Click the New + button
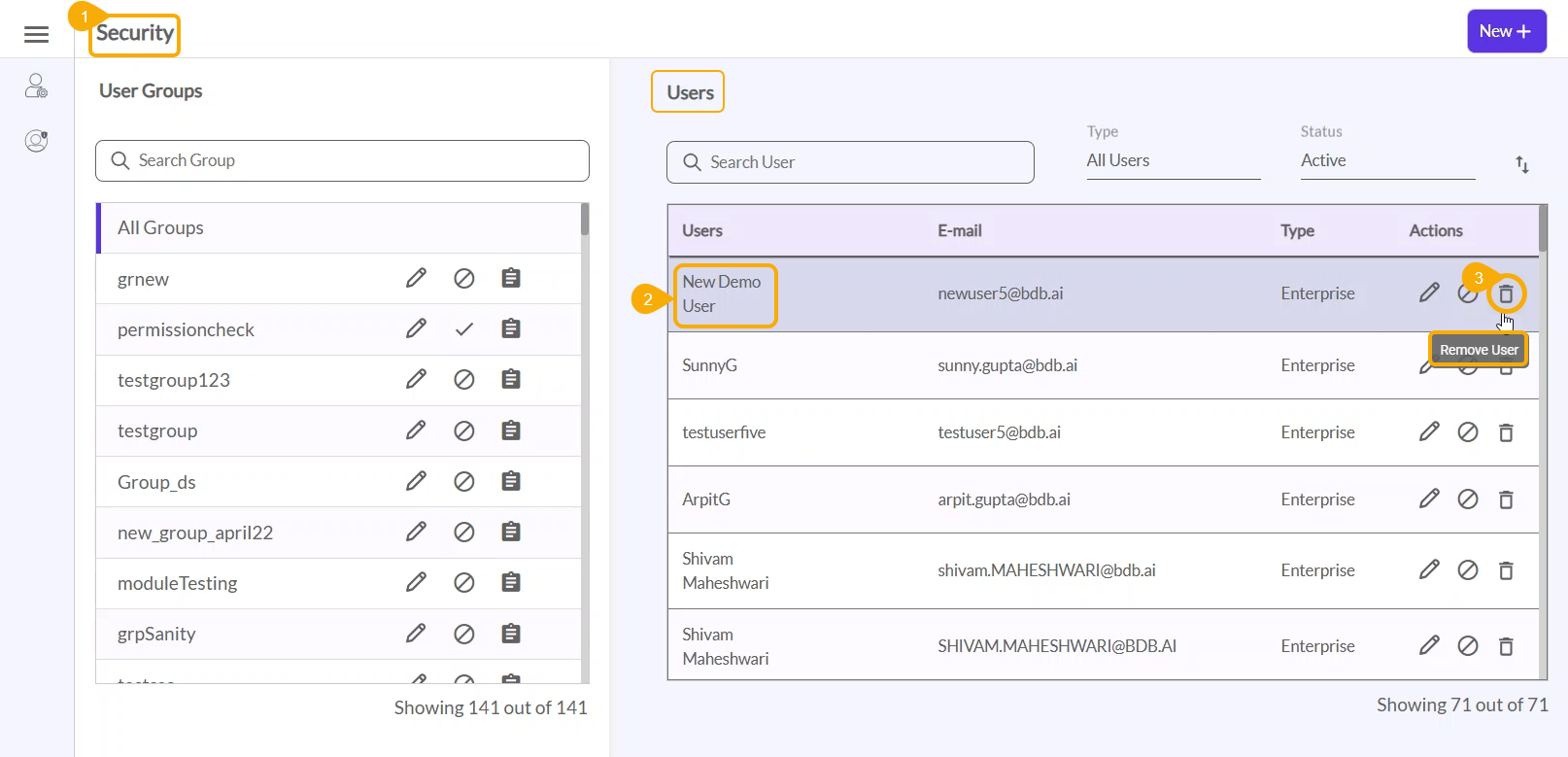1568x757 pixels. [x=1506, y=31]
